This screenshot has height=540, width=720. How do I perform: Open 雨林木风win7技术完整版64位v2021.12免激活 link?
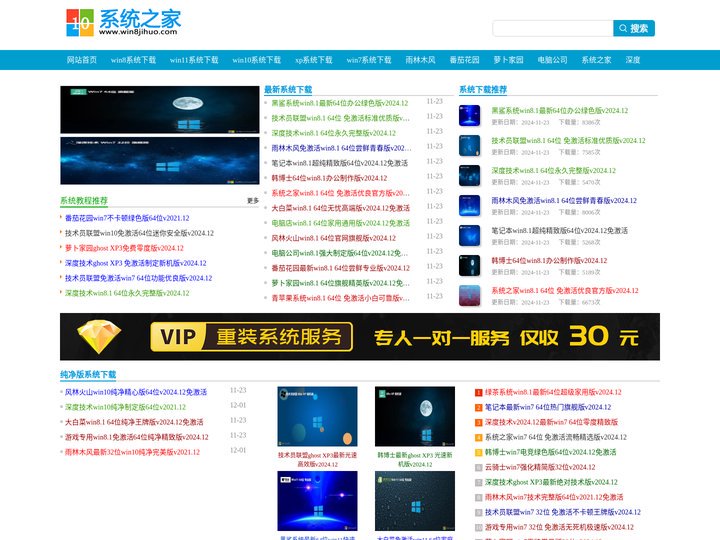point(554,497)
